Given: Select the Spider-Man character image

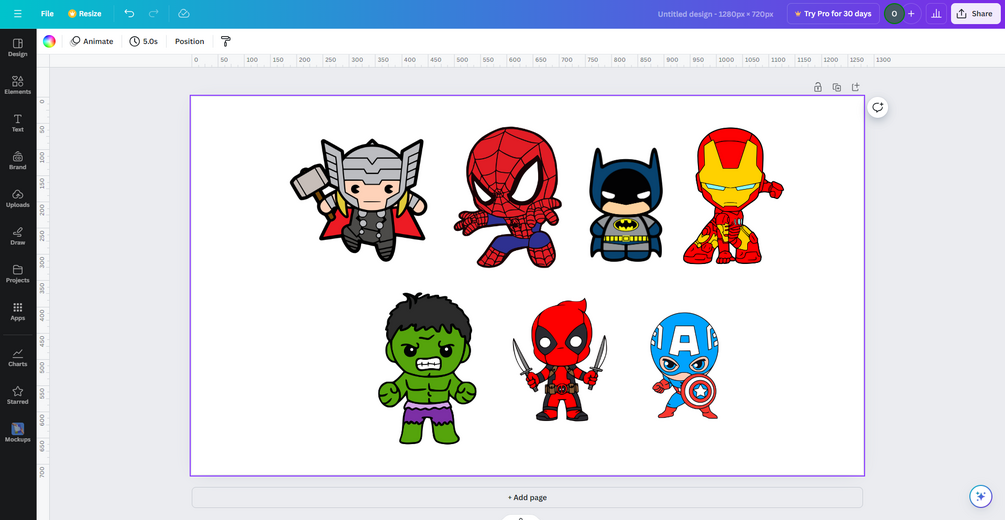Looking at the screenshot, I should click(x=508, y=197).
